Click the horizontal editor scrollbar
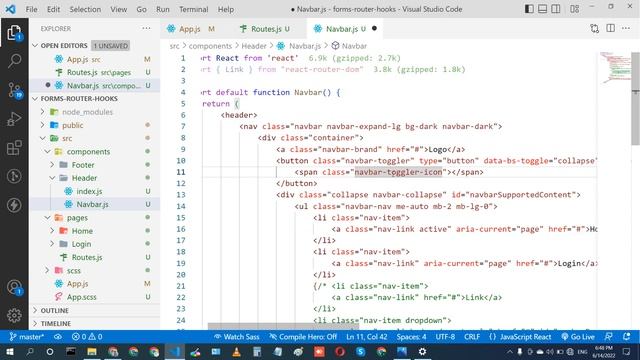The height and width of the screenshot is (360, 640). [283, 326]
